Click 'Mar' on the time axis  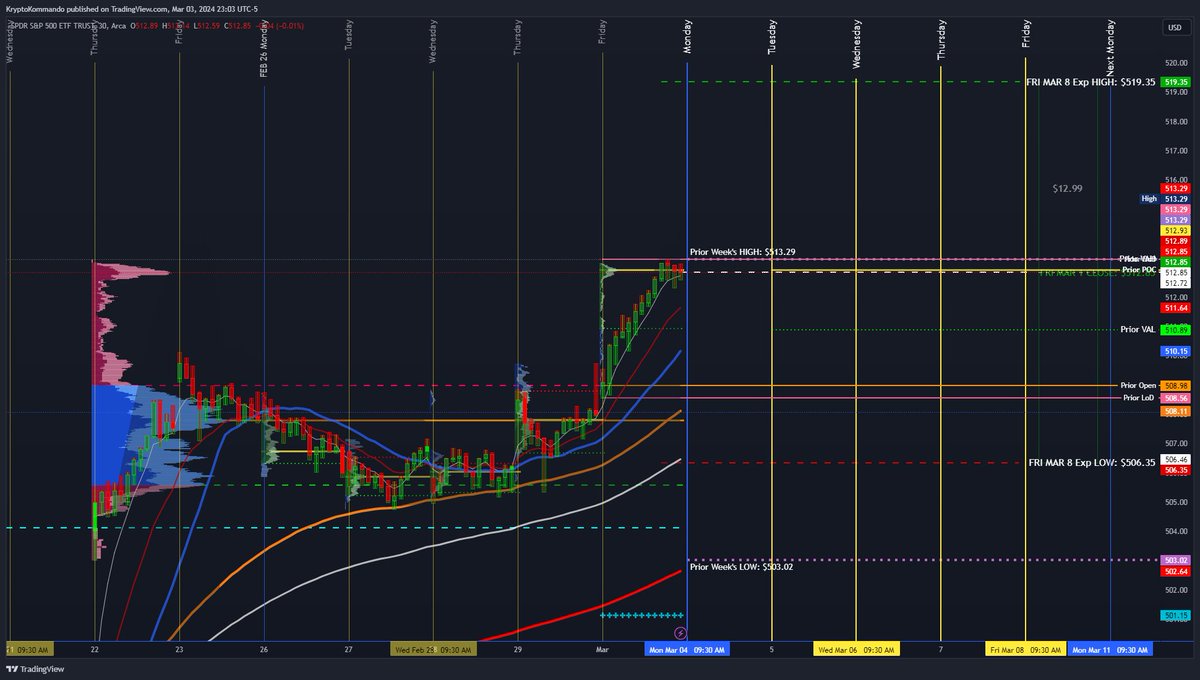pos(602,649)
